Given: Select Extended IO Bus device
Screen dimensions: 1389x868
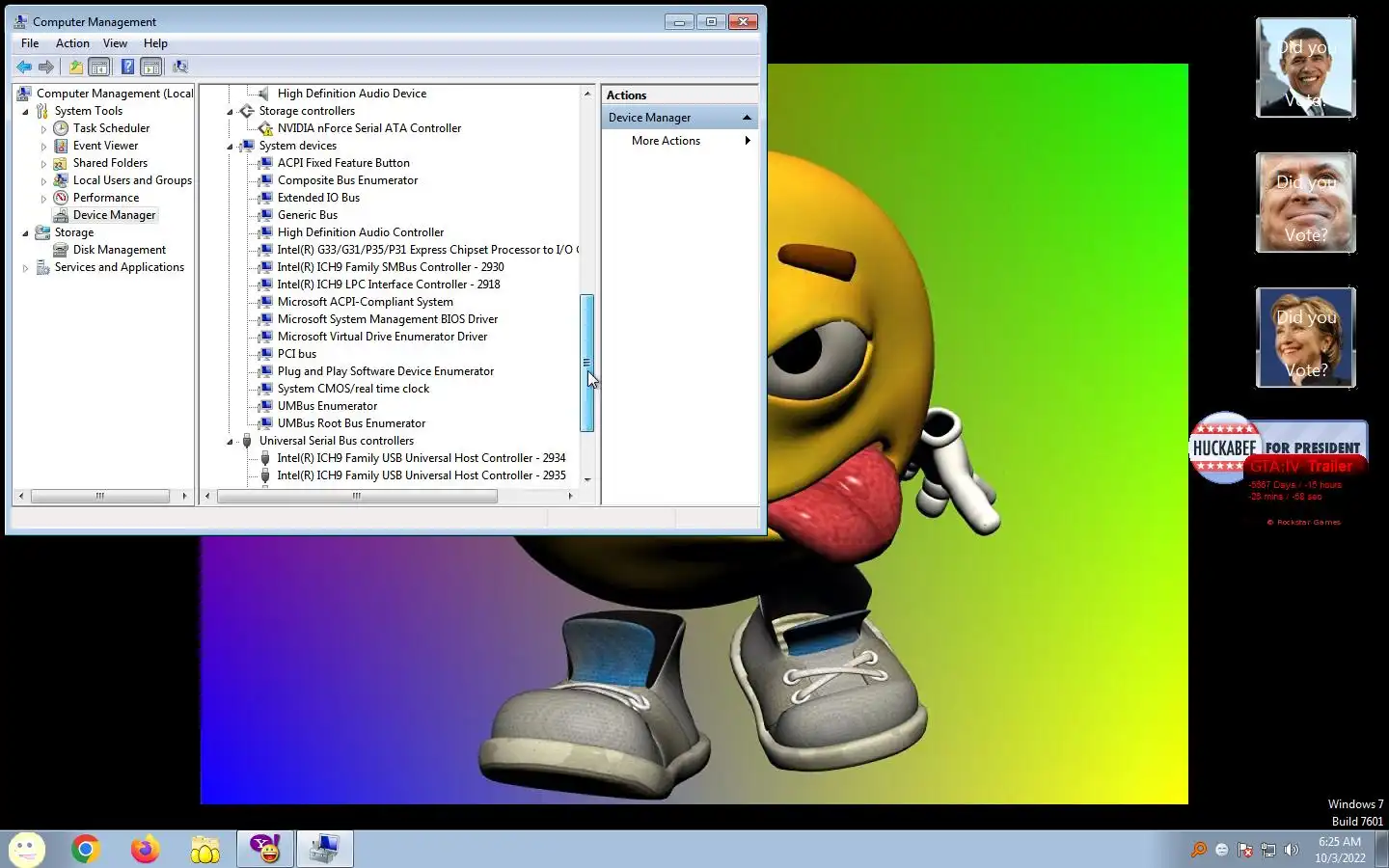Looking at the screenshot, I should [x=318, y=198].
